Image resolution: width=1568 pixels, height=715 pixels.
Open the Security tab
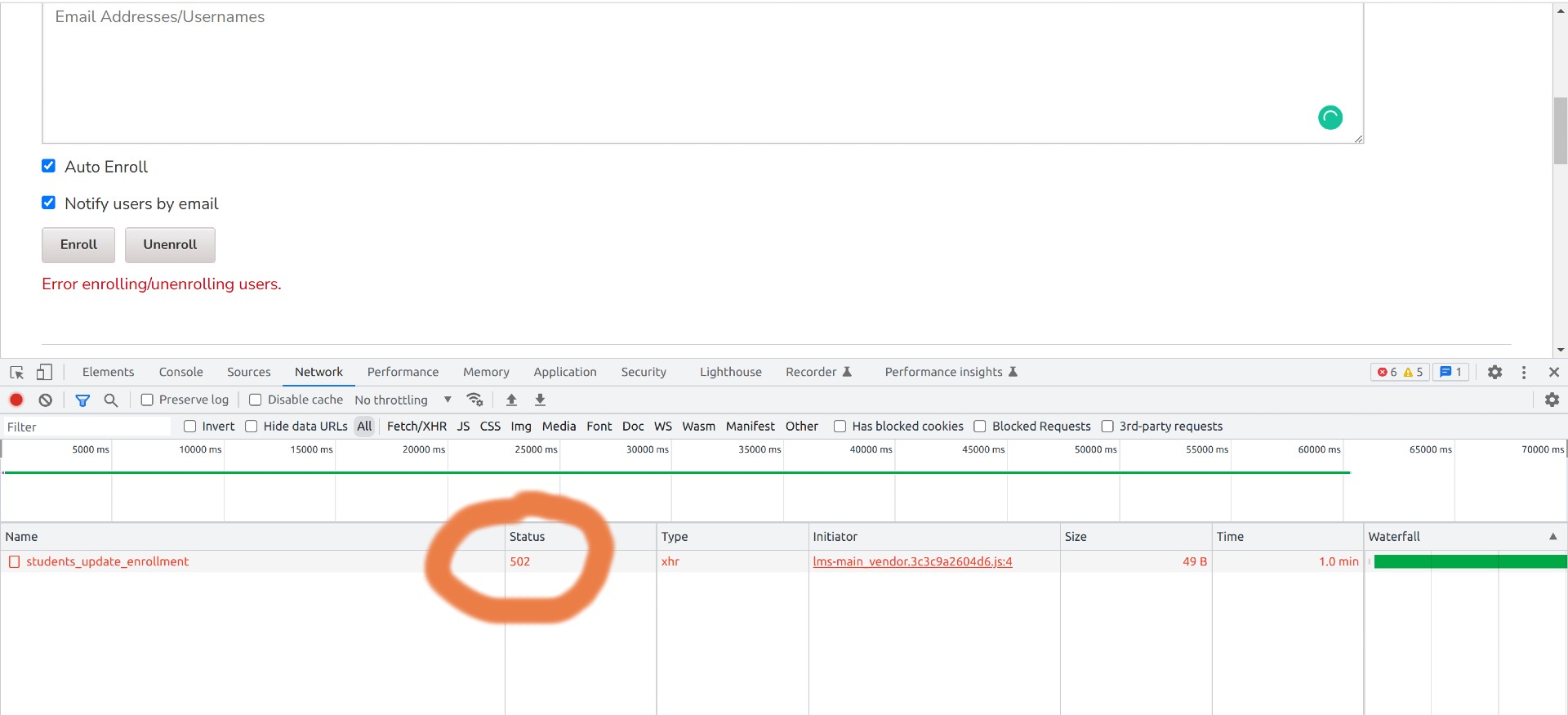(644, 372)
